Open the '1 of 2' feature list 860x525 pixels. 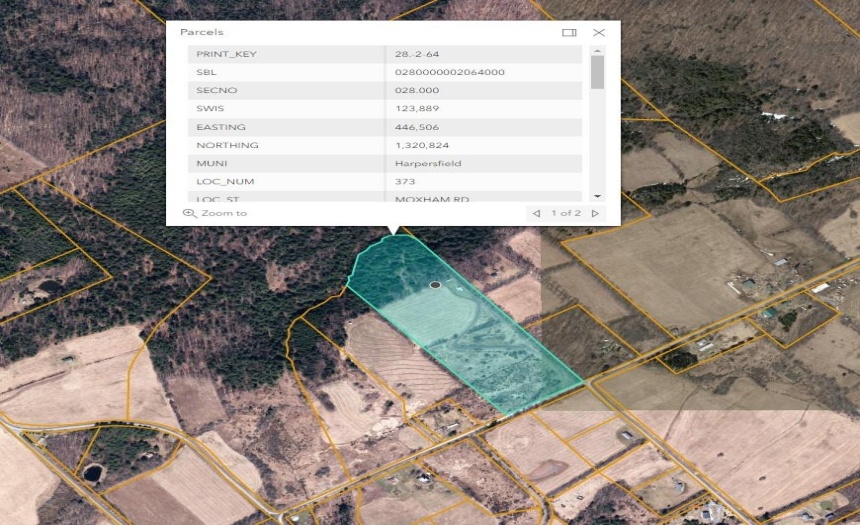pos(566,213)
